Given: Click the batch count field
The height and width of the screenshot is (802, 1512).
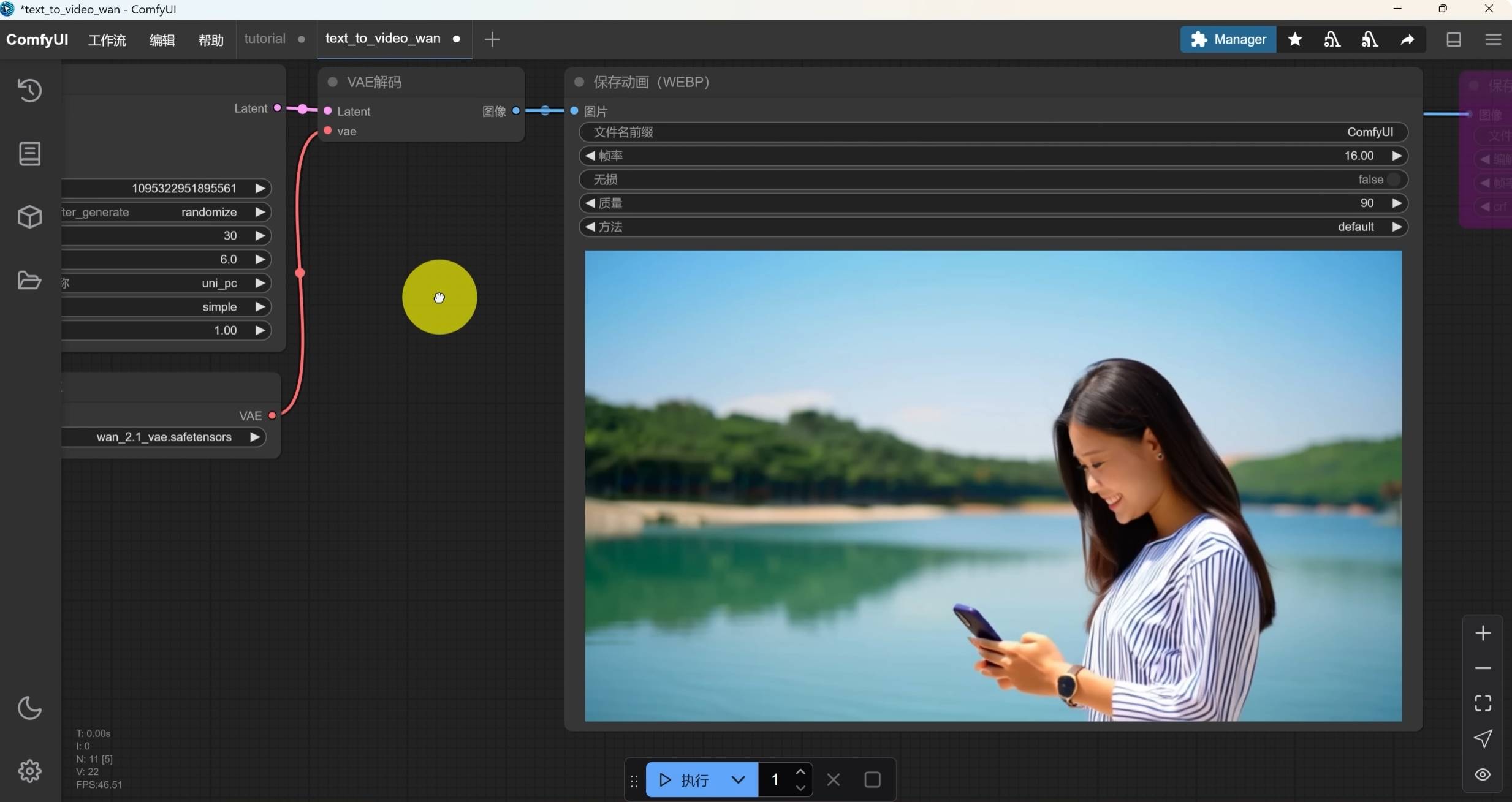Looking at the screenshot, I should point(775,780).
